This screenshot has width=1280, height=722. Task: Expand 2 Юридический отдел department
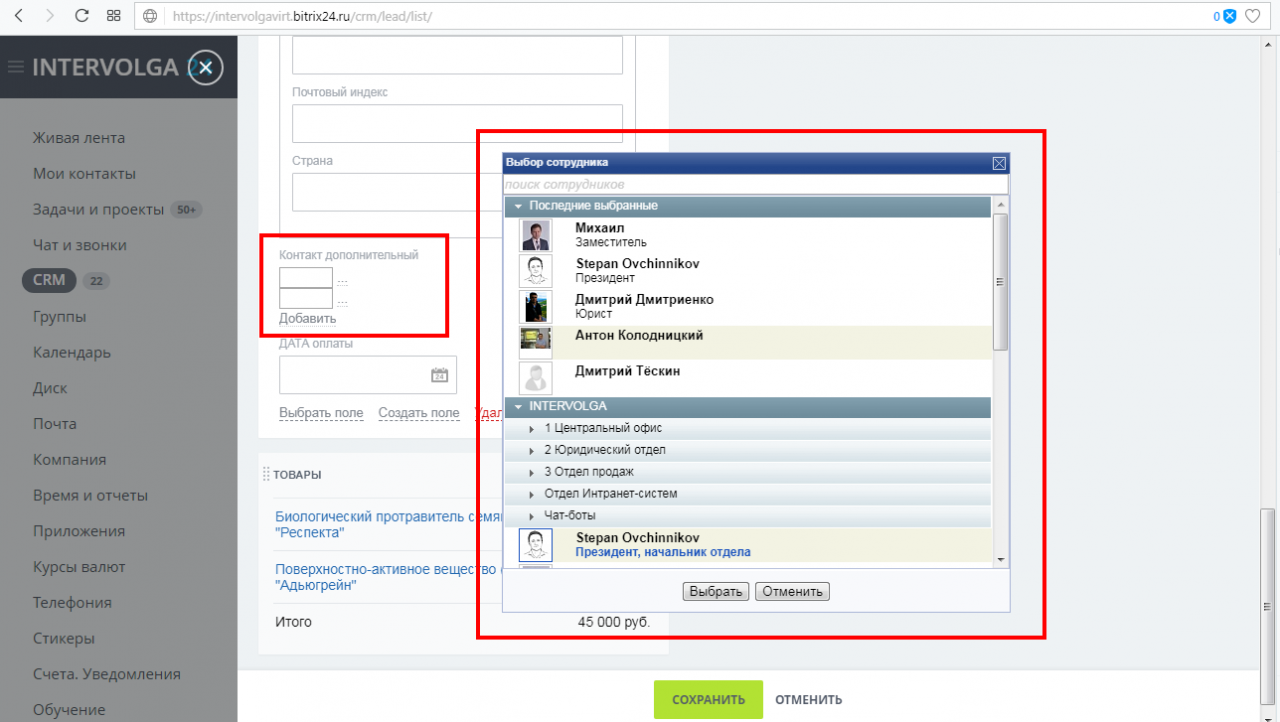tap(532, 450)
